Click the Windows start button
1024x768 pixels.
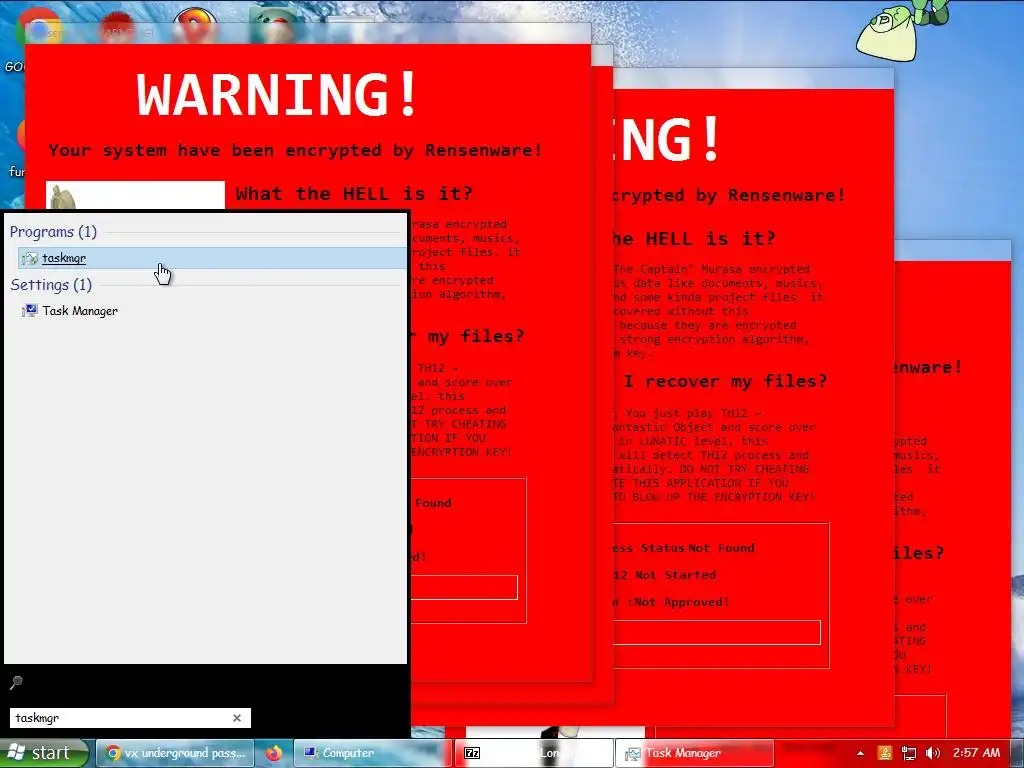(x=44, y=753)
